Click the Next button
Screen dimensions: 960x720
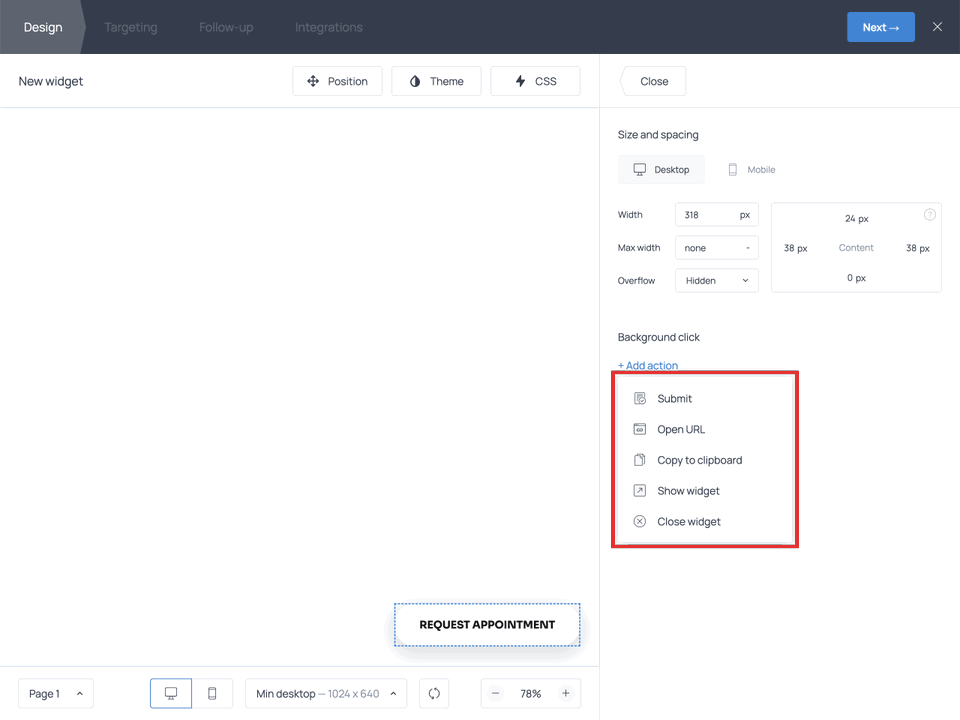(x=880, y=27)
